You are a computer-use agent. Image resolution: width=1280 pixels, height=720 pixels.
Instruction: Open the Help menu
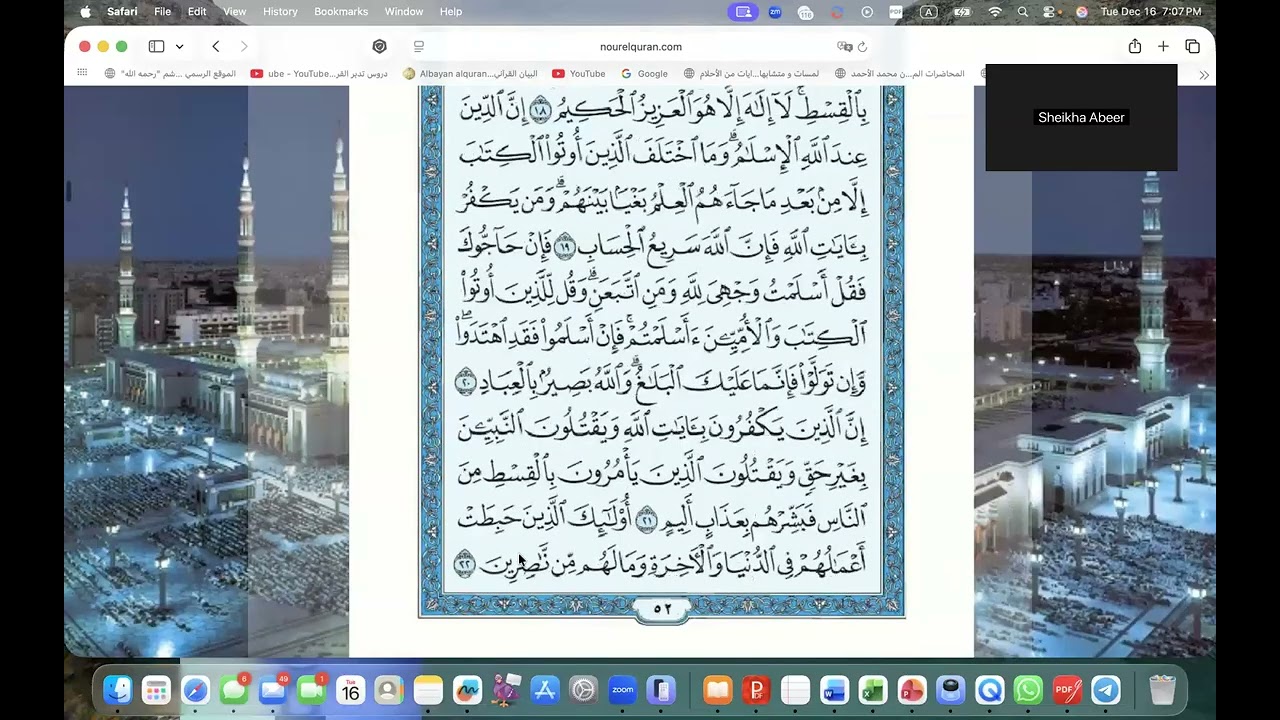click(x=451, y=12)
